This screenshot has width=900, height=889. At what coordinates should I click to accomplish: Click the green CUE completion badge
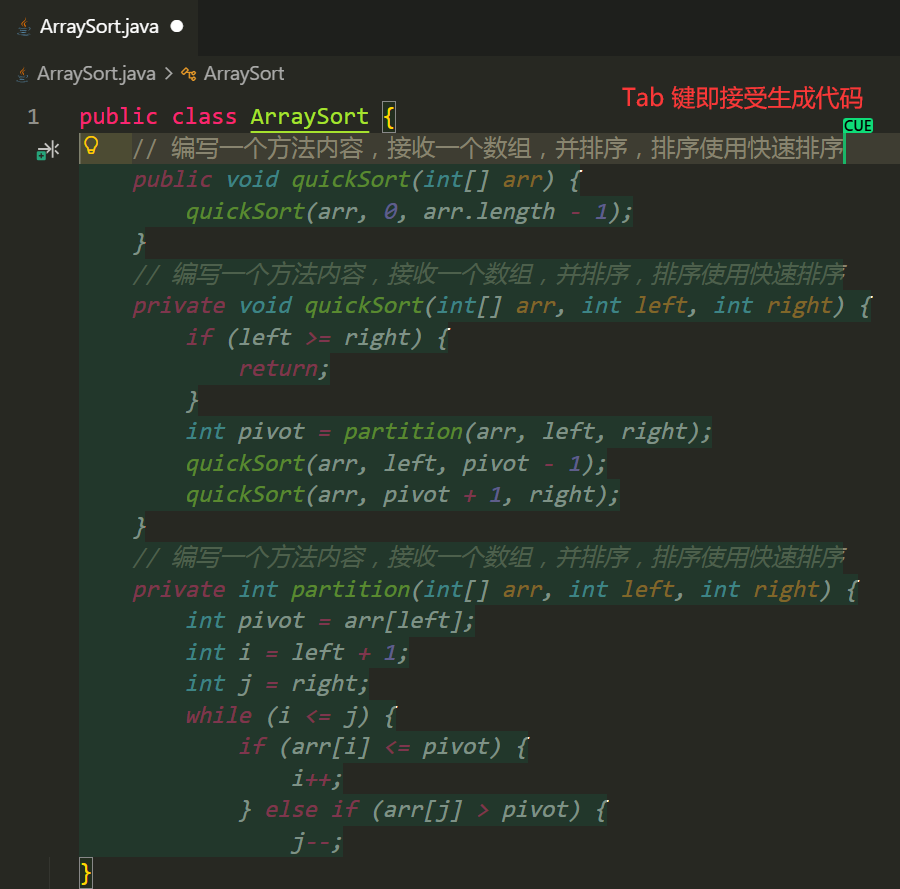pos(857,126)
